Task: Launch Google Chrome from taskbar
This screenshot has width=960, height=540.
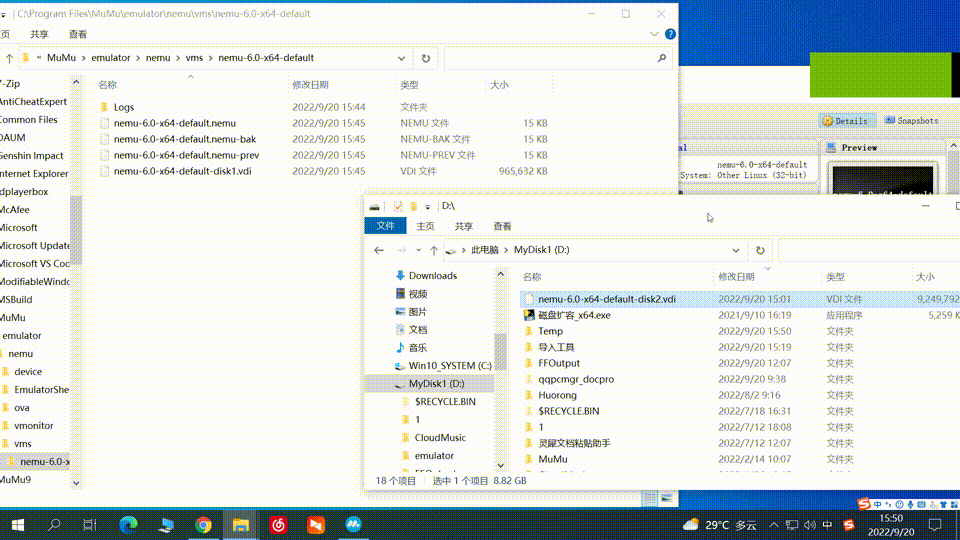Action: click(203, 525)
